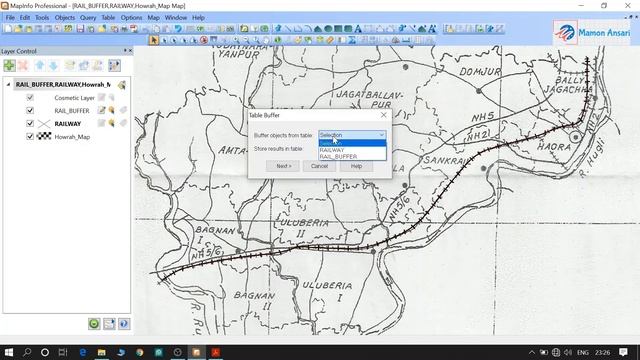Close the Table Buffer dialog with X
The width and height of the screenshot is (640, 360).
pos(384,115)
